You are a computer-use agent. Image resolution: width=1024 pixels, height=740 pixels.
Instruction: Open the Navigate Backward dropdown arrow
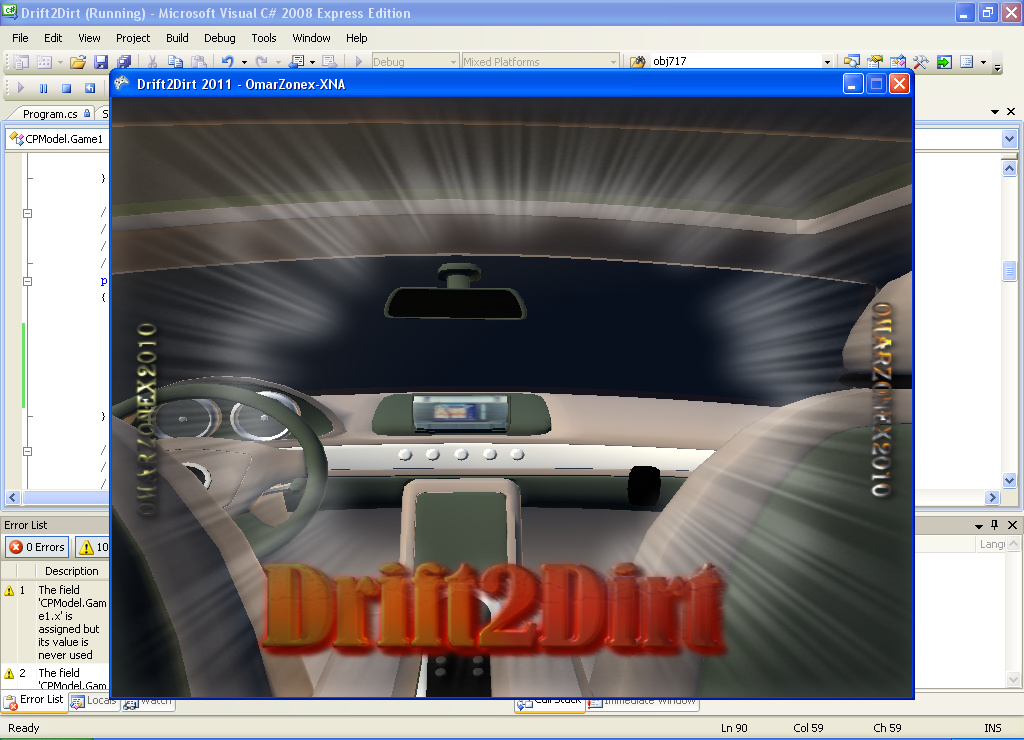pos(312,62)
